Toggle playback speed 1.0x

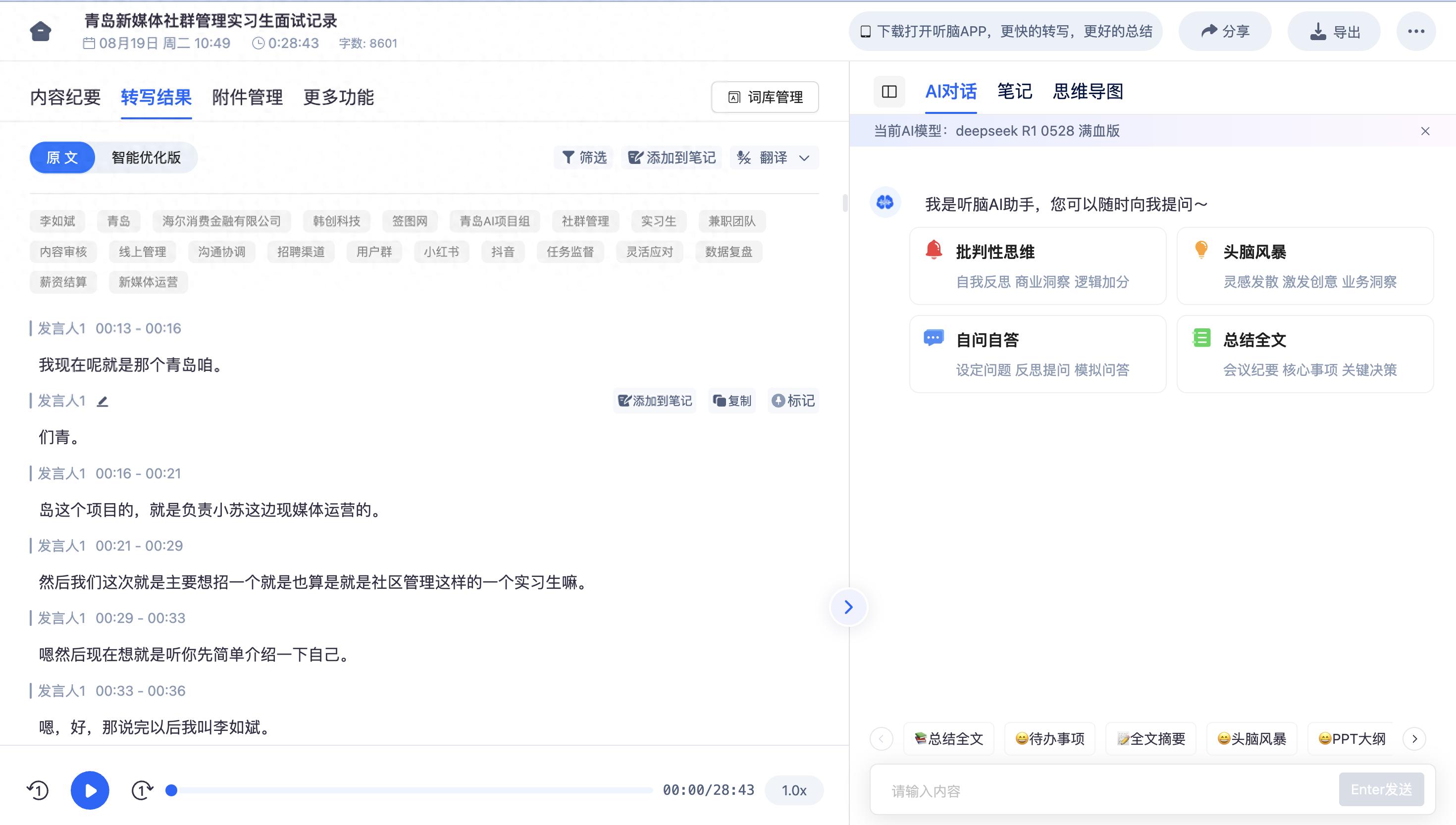793,789
